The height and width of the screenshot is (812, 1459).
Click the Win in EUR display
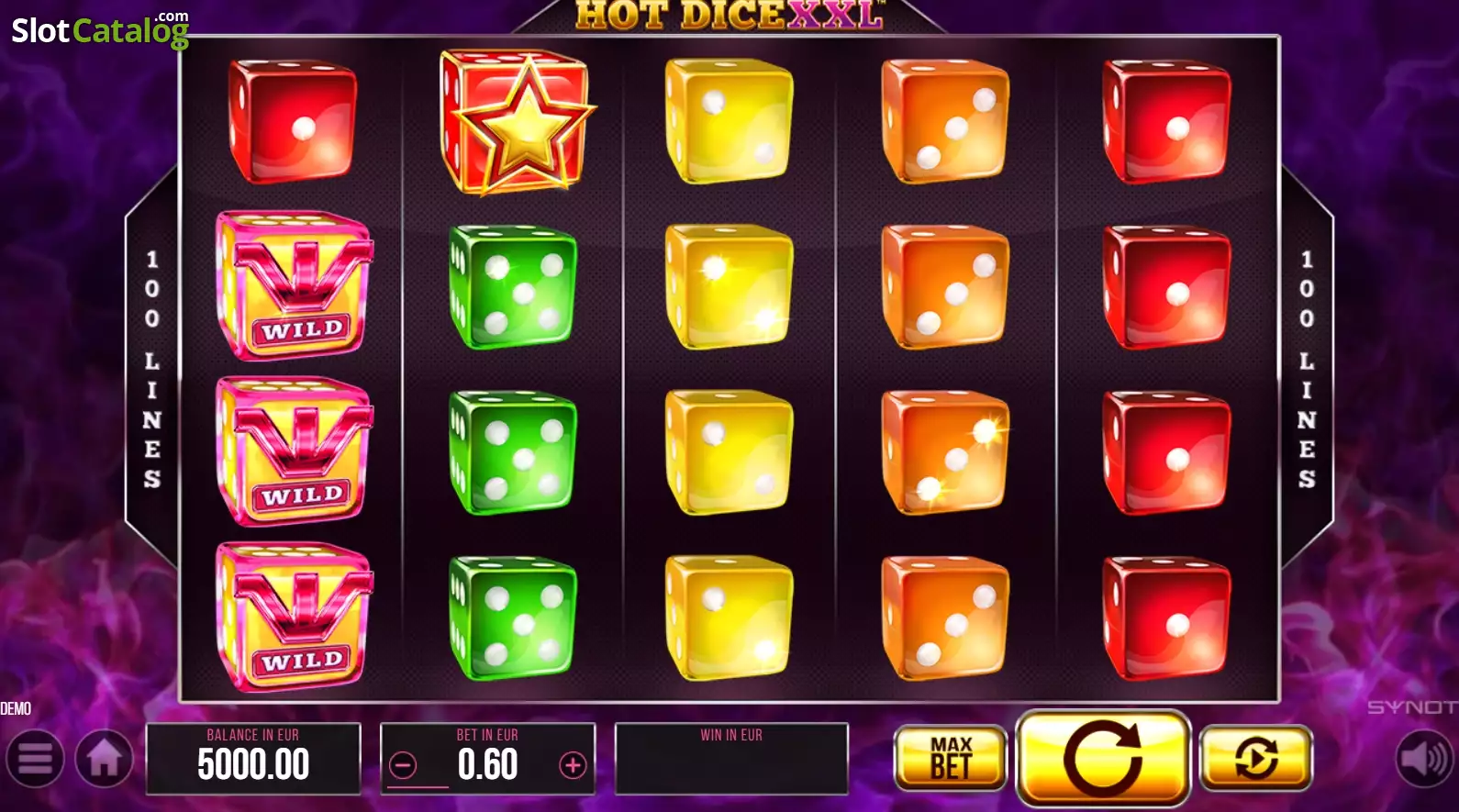(731, 759)
